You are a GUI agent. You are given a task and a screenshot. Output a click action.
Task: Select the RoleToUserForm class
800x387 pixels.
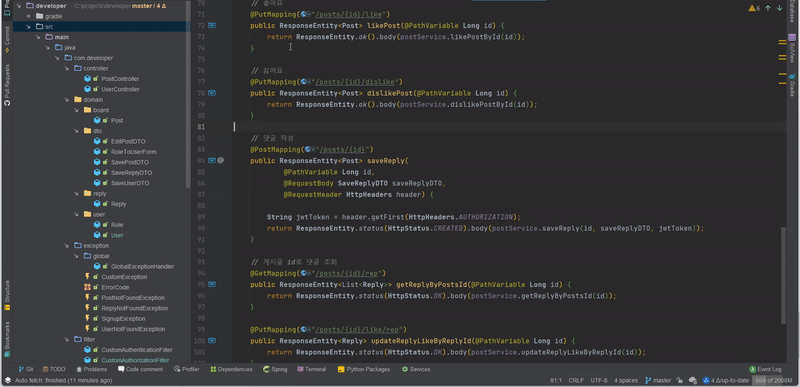tap(133, 152)
